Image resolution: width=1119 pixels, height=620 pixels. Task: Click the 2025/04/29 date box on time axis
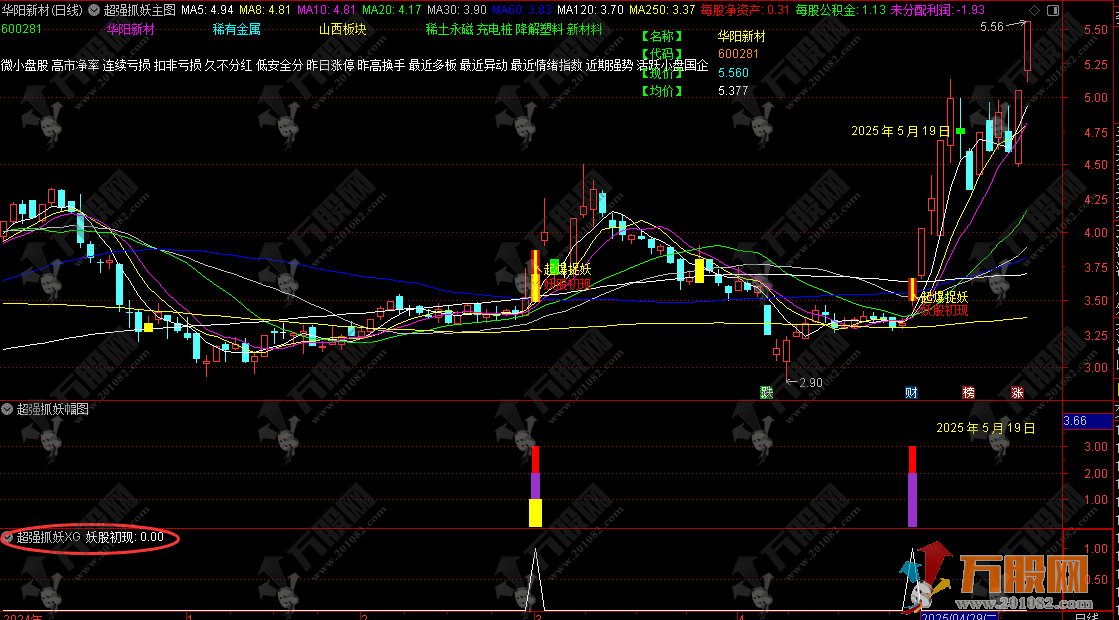point(958,616)
